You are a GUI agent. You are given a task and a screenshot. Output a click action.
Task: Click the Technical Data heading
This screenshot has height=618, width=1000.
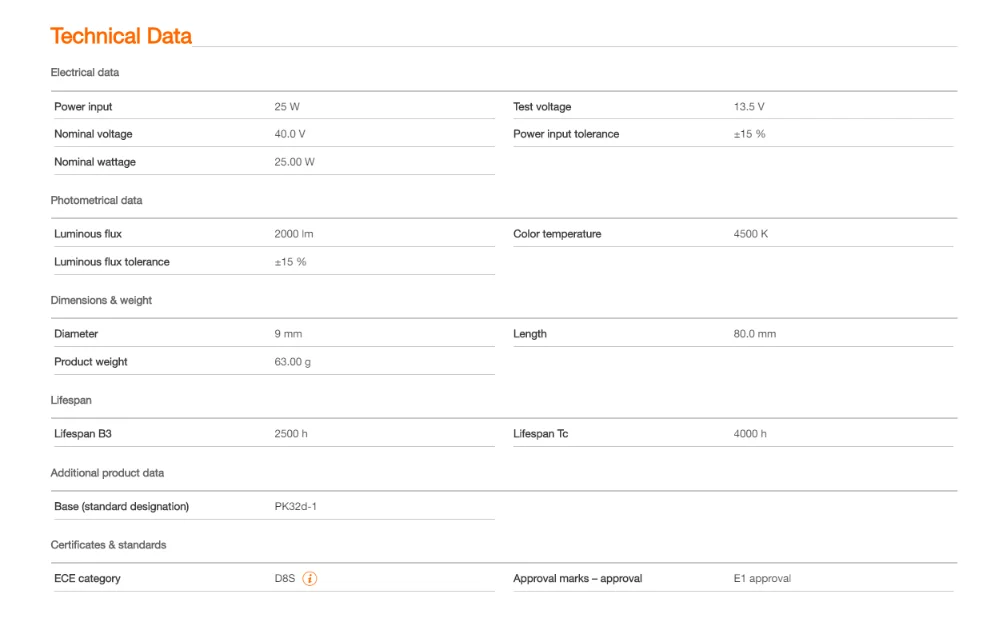(x=121, y=36)
